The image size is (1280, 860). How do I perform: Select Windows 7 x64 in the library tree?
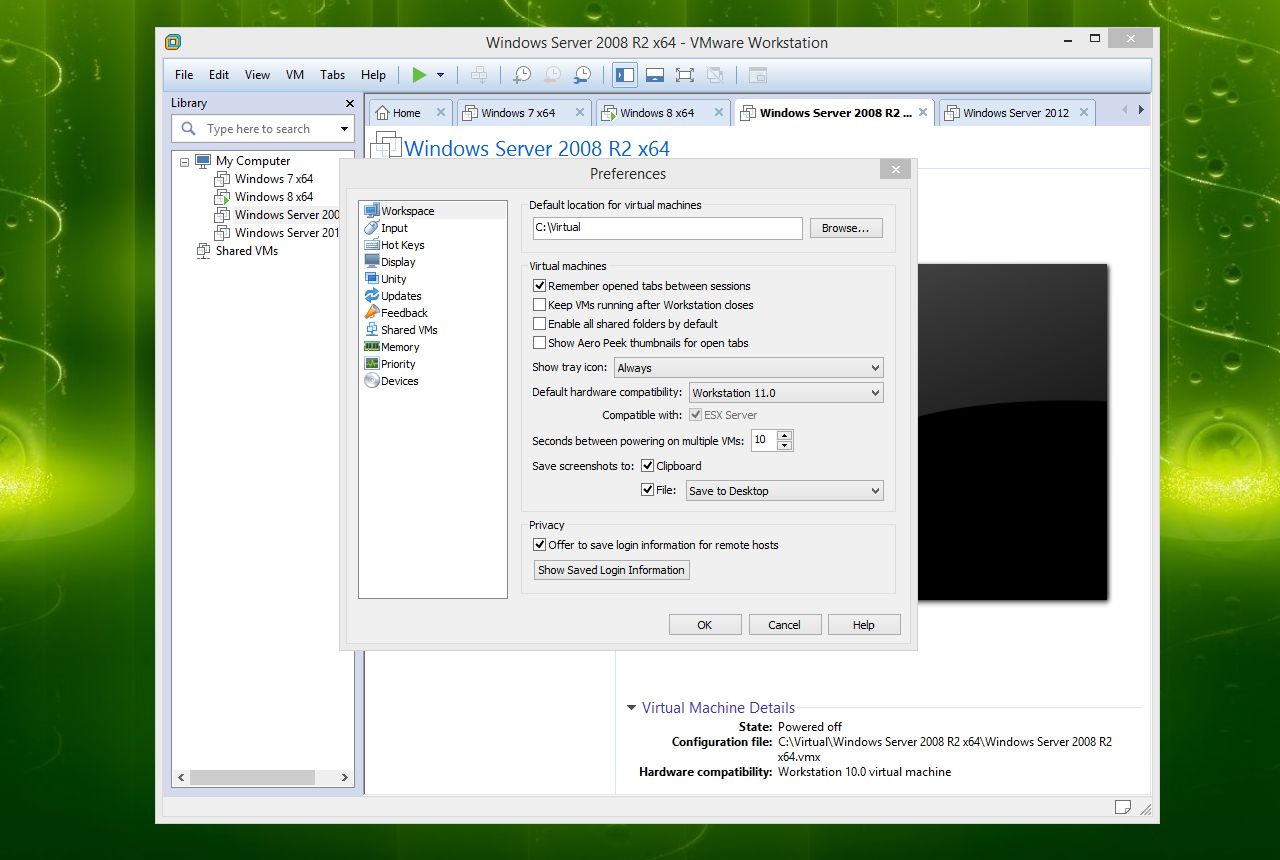coord(273,179)
